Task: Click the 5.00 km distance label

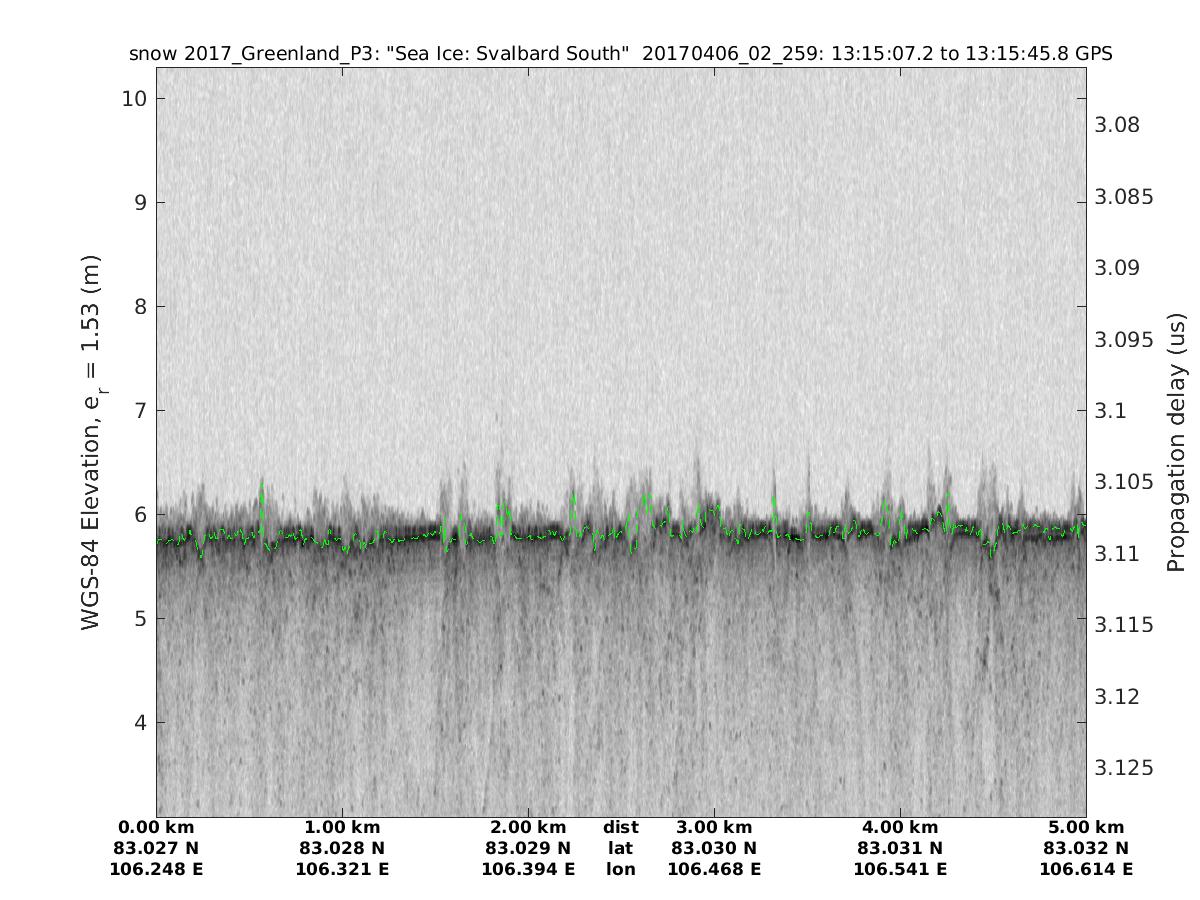Action: pos(1086,828)
